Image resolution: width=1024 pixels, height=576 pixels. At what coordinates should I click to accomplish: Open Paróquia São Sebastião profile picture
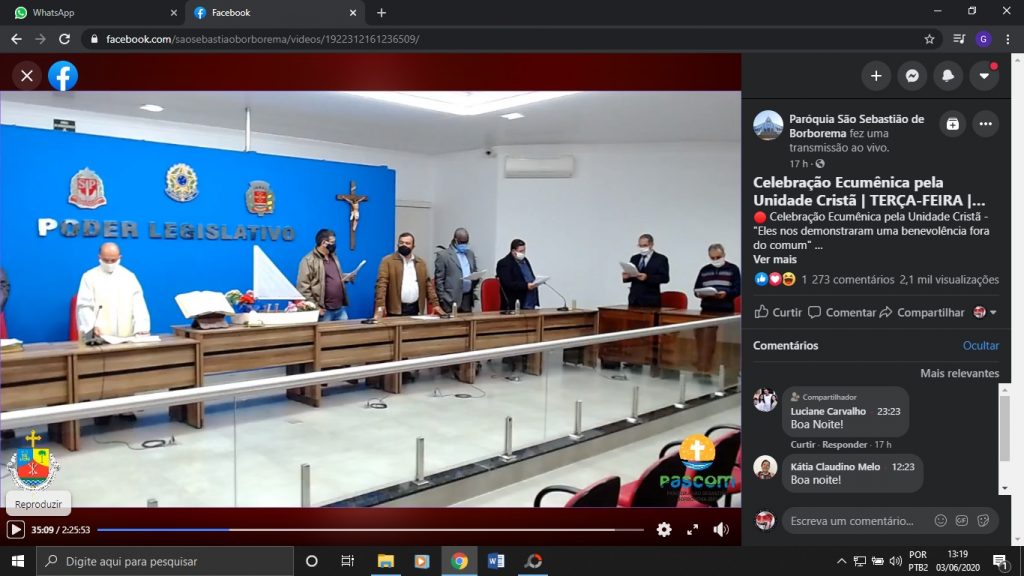click(x=768, y=125)
